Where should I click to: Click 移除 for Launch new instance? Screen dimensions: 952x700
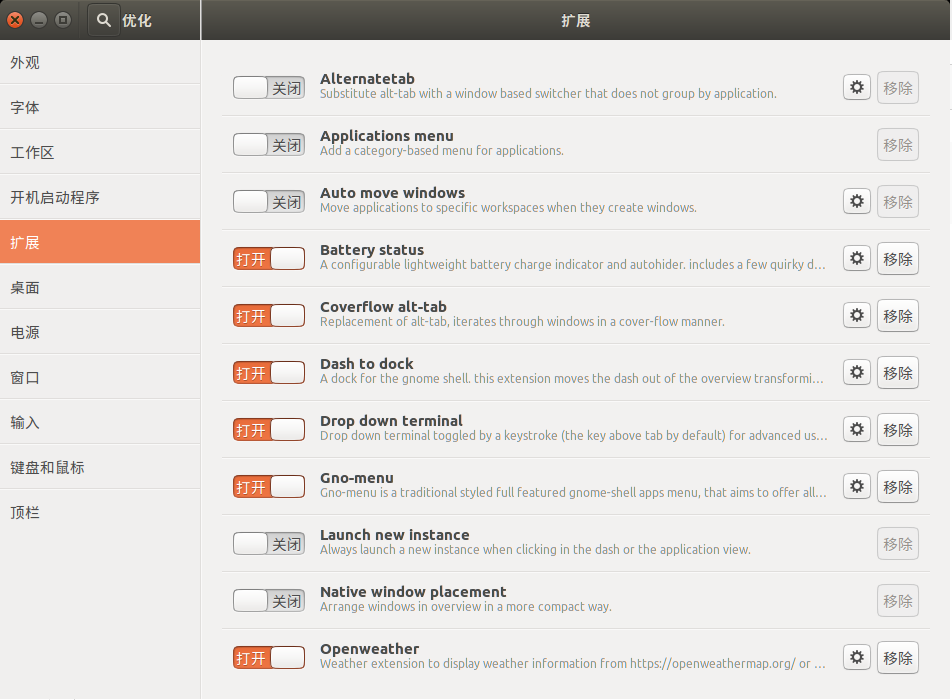[x=898, y=544]
